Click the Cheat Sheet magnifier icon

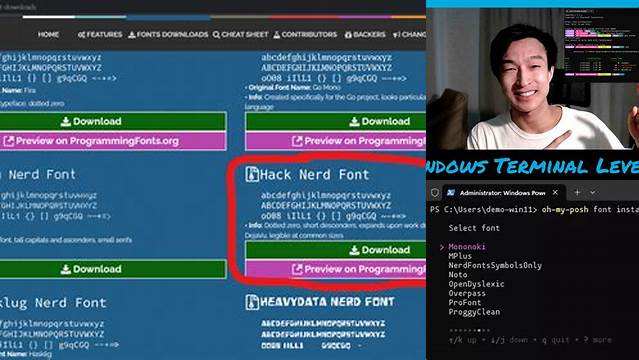(x=216, y=35)
